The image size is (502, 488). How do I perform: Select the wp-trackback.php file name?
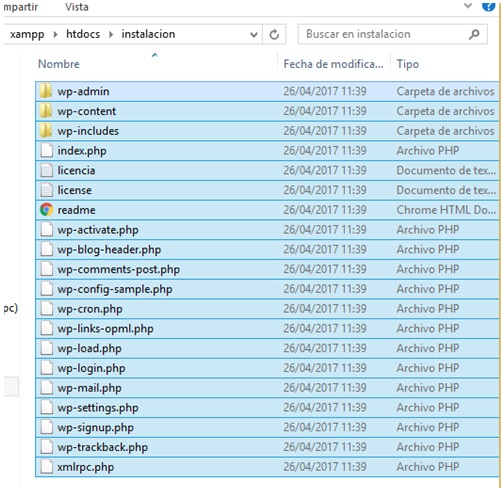click(x=103, y=447)
